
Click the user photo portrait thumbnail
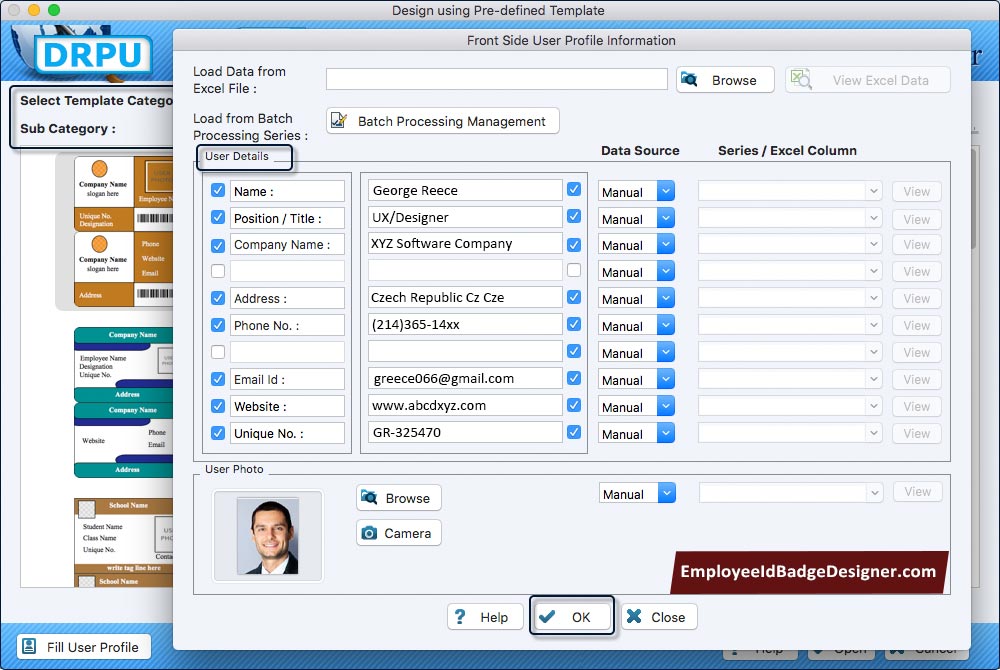click(x=268, y=535)
